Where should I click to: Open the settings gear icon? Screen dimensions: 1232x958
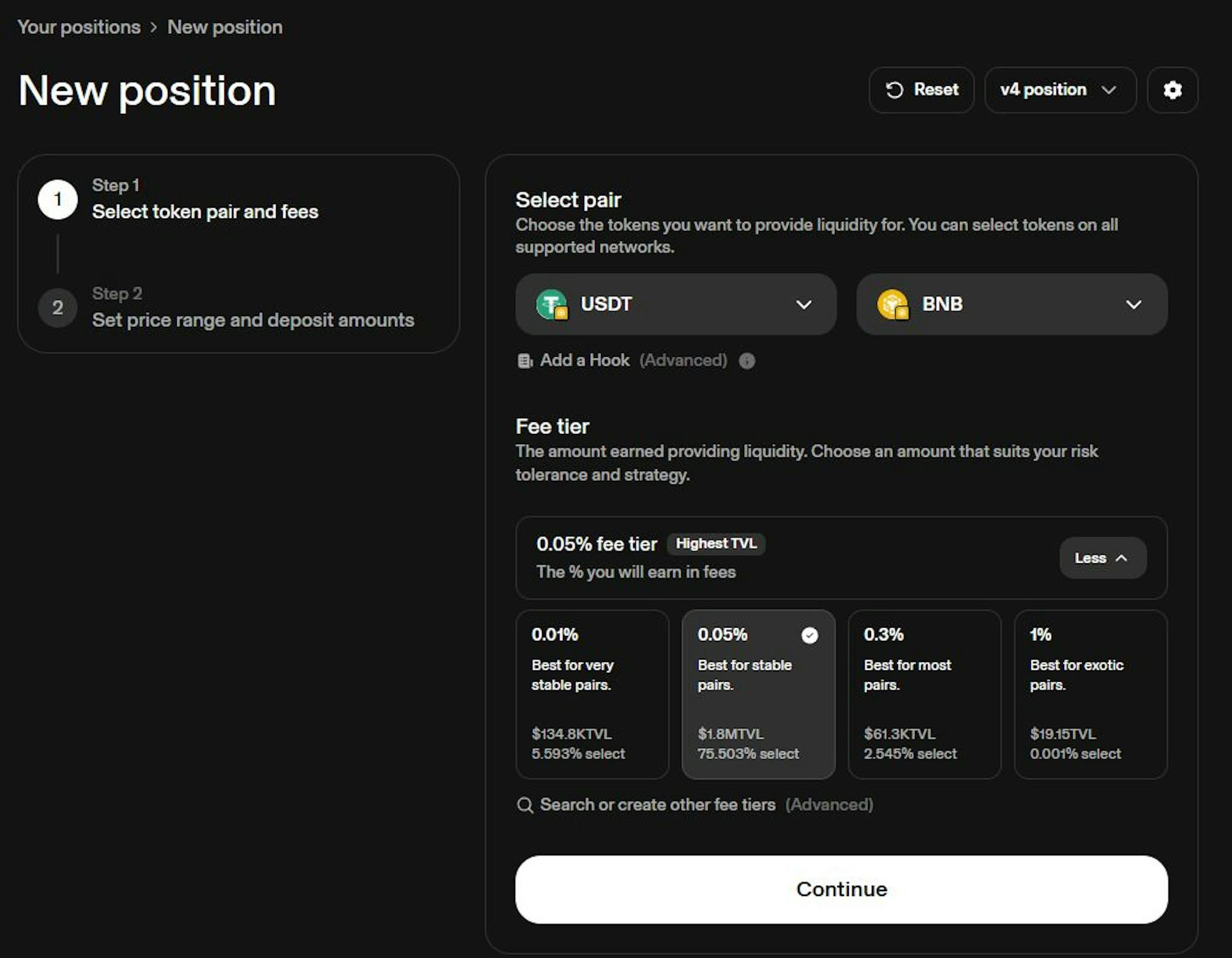coord(1172,90)
